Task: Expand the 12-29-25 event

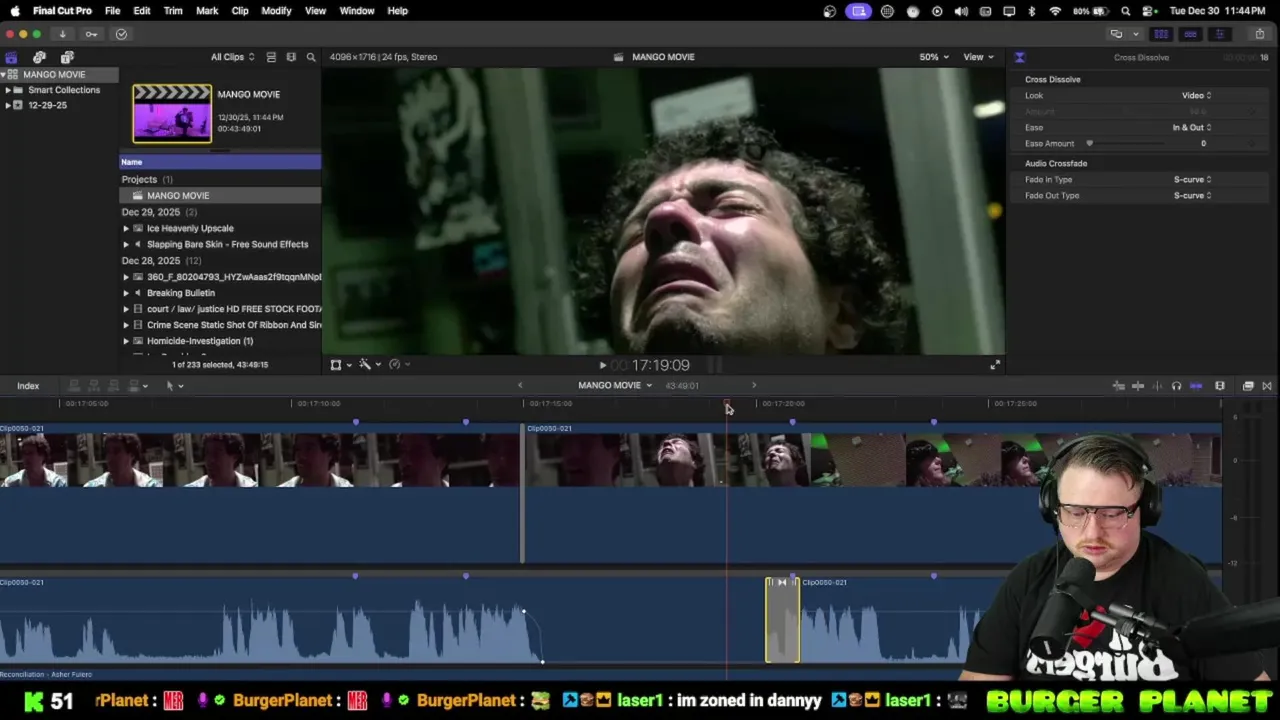Action: click(7, 105)
